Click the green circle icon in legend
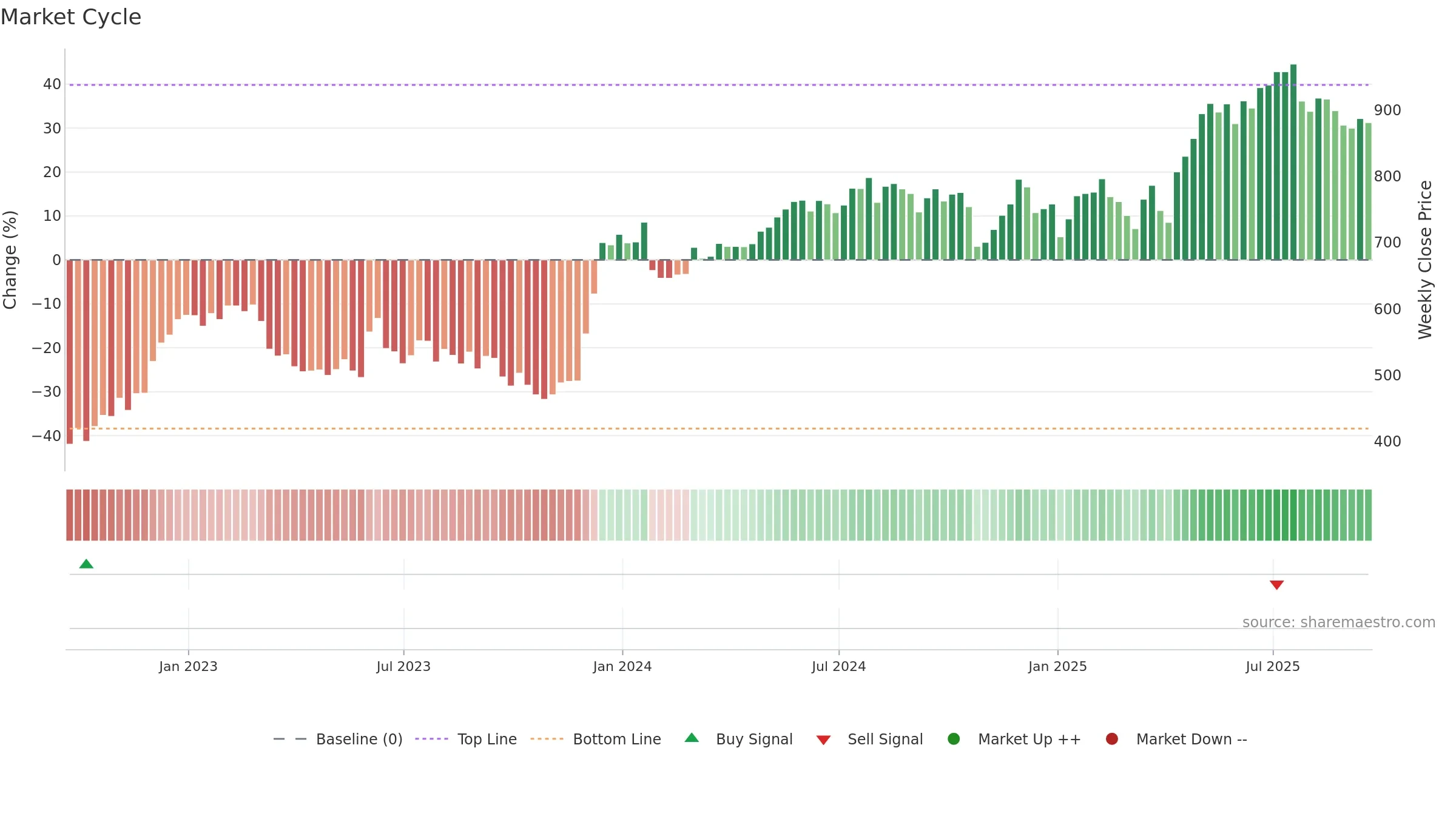Image resolution: width=1456 pixels, height=819 pixels. point(954,739)
